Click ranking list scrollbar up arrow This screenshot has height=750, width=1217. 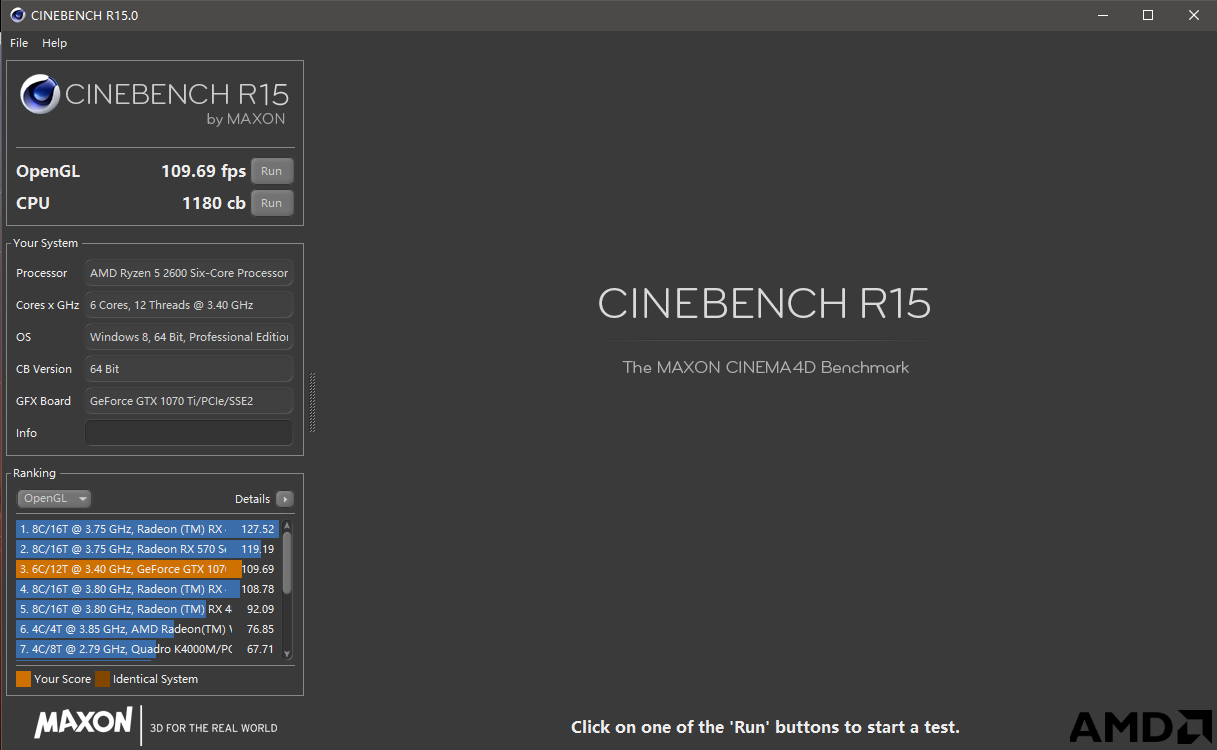(x=288, y=526)
